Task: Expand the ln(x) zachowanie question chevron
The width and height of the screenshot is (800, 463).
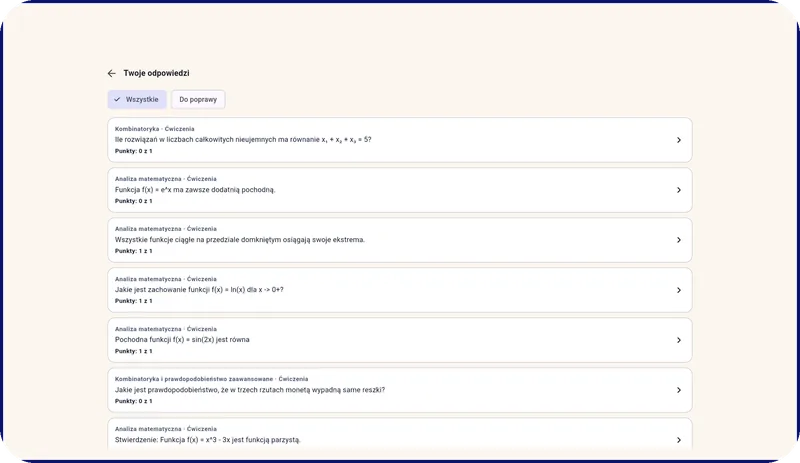Action: [679, 290]
